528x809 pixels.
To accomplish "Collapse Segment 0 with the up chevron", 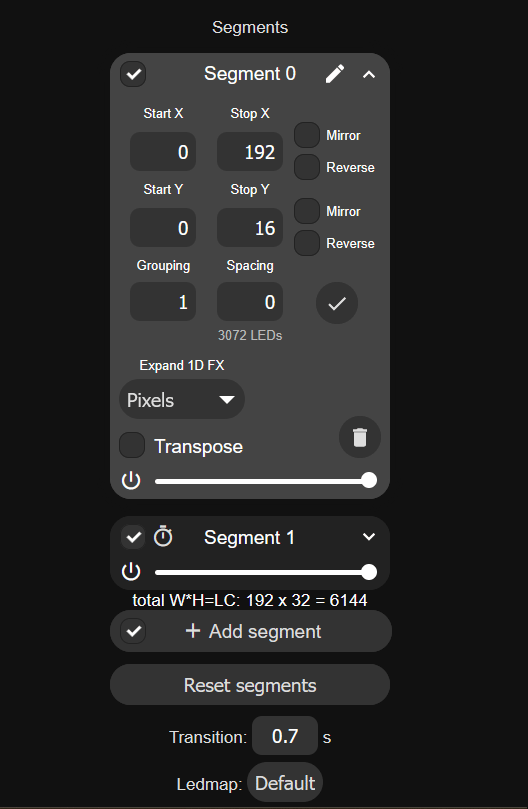I will (369, 75).
